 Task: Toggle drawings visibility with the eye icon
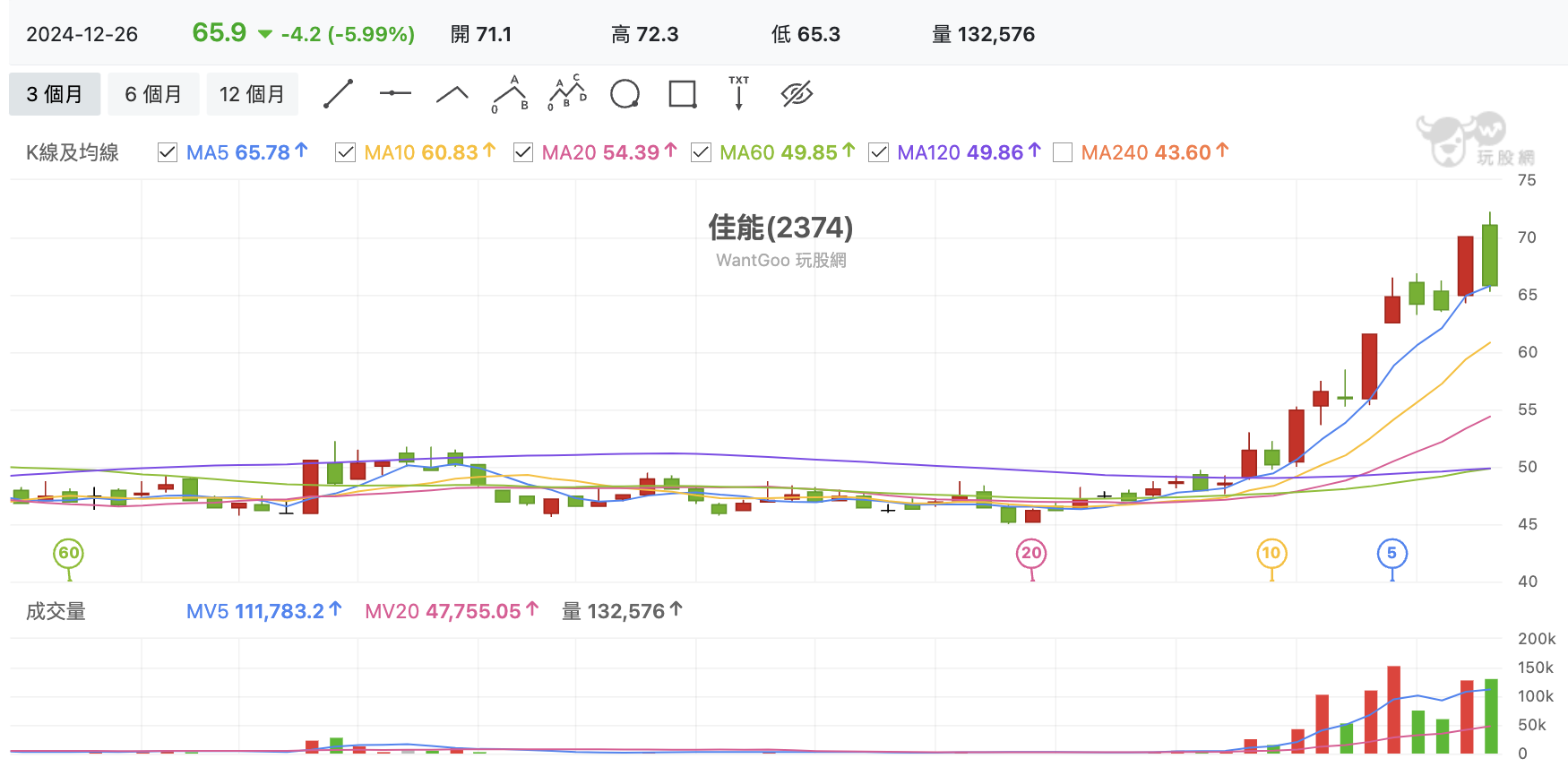click(797, 93)
